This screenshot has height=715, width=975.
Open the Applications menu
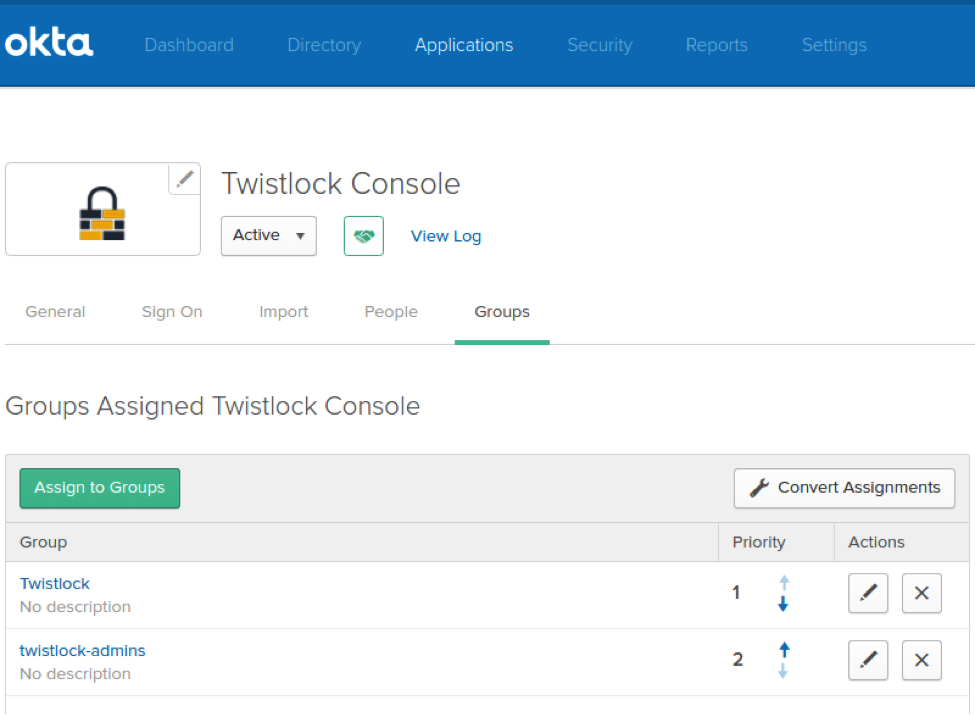click(x=464, y=45)
